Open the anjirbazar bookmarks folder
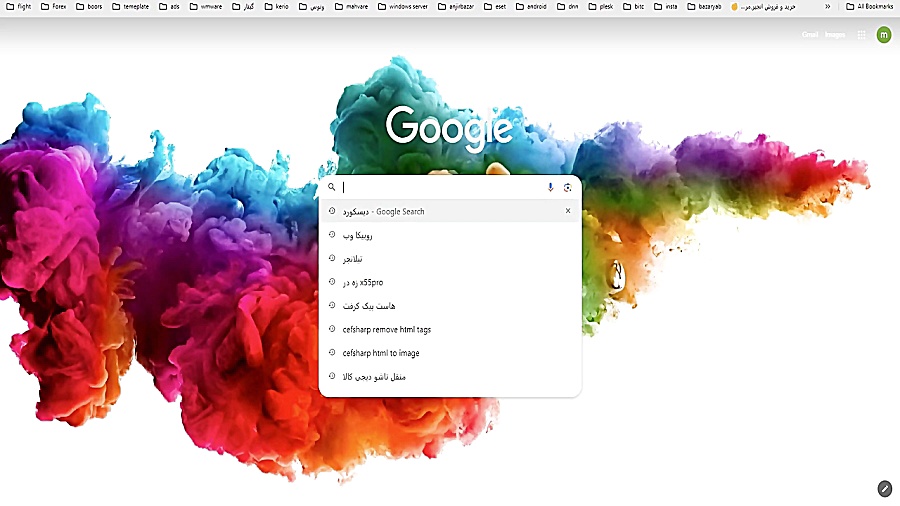 [x=456, y=7]
